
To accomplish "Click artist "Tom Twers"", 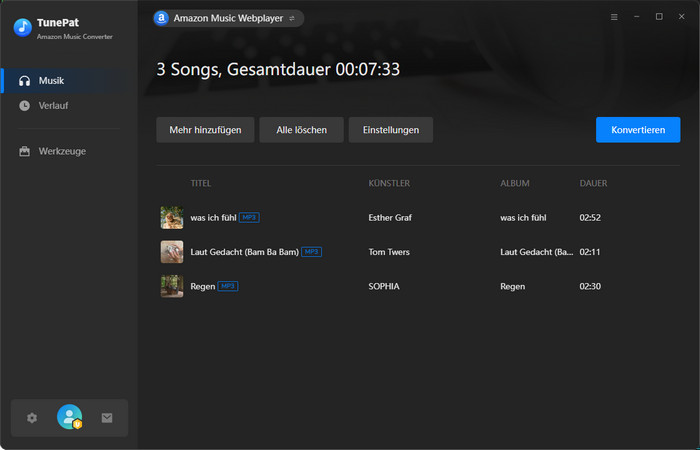I will point(389,252).
